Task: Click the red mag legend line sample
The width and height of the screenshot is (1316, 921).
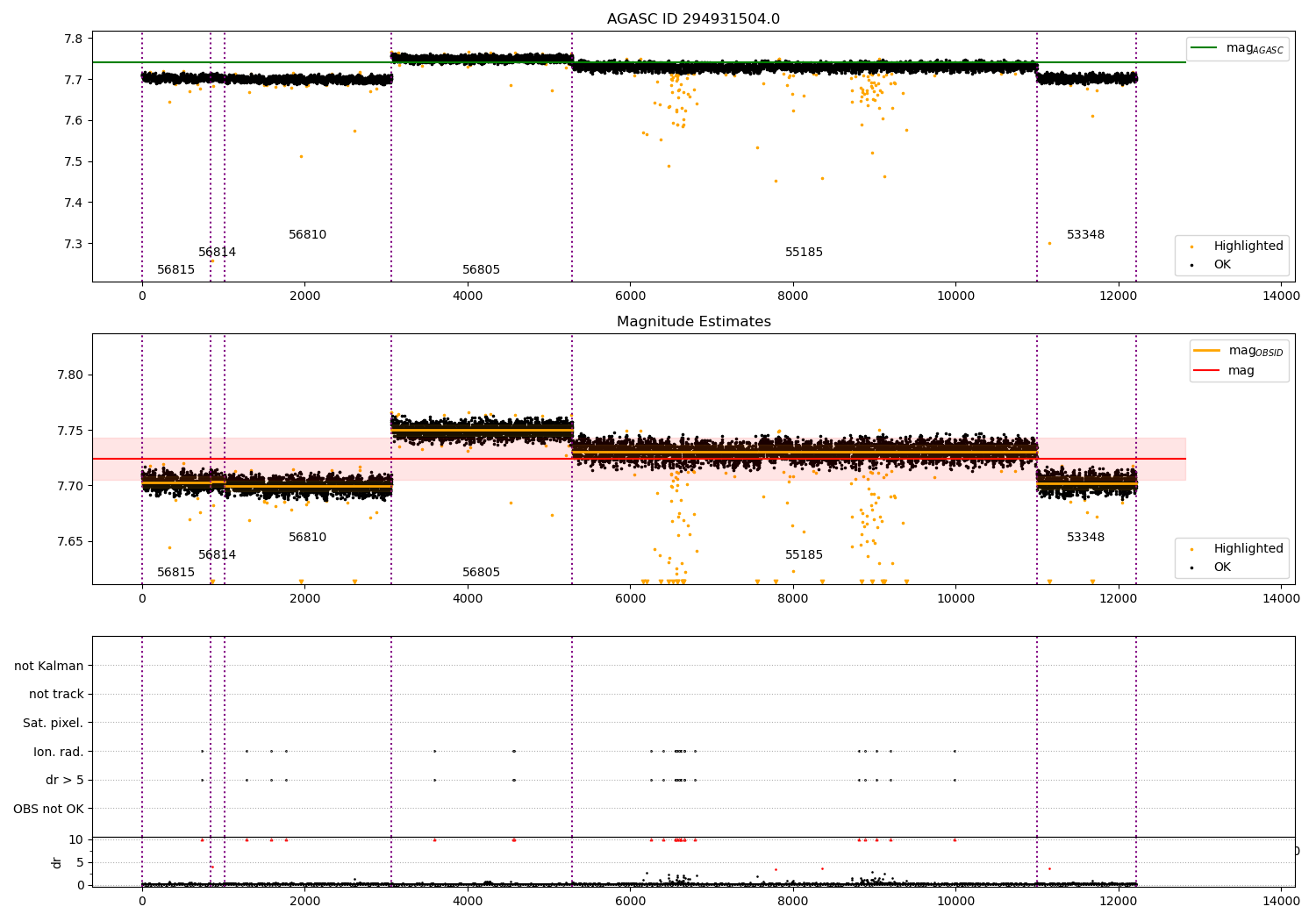Action: (1207, 370)
